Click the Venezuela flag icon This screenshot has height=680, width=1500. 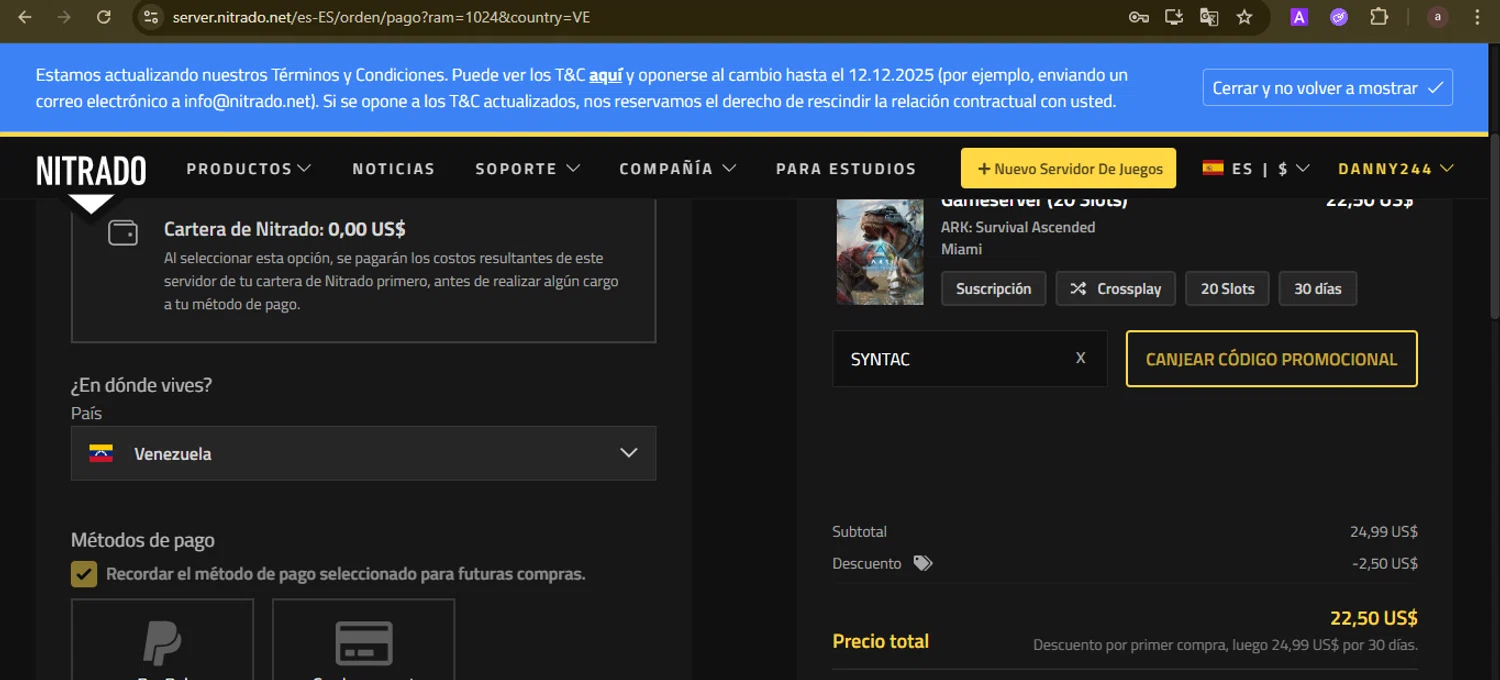(x=101, y=453)
